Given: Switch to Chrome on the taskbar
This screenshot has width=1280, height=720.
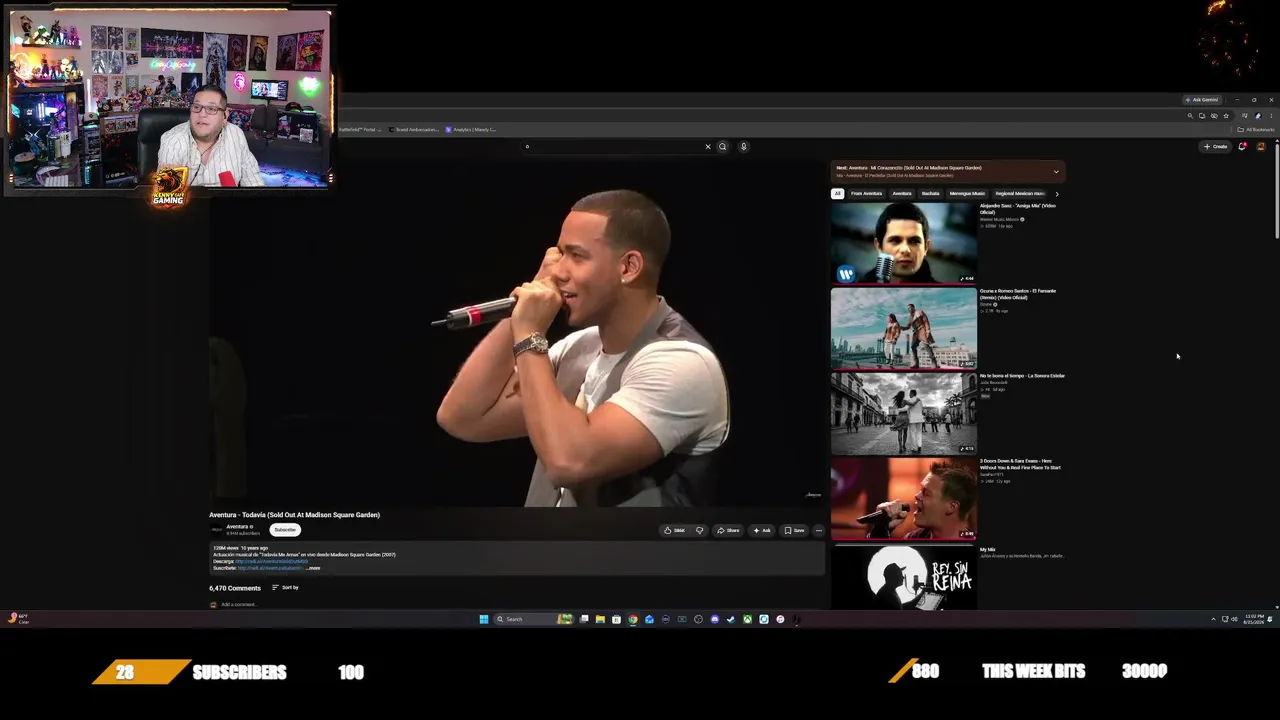Looking at the screenshot, I should pos(633,619).
